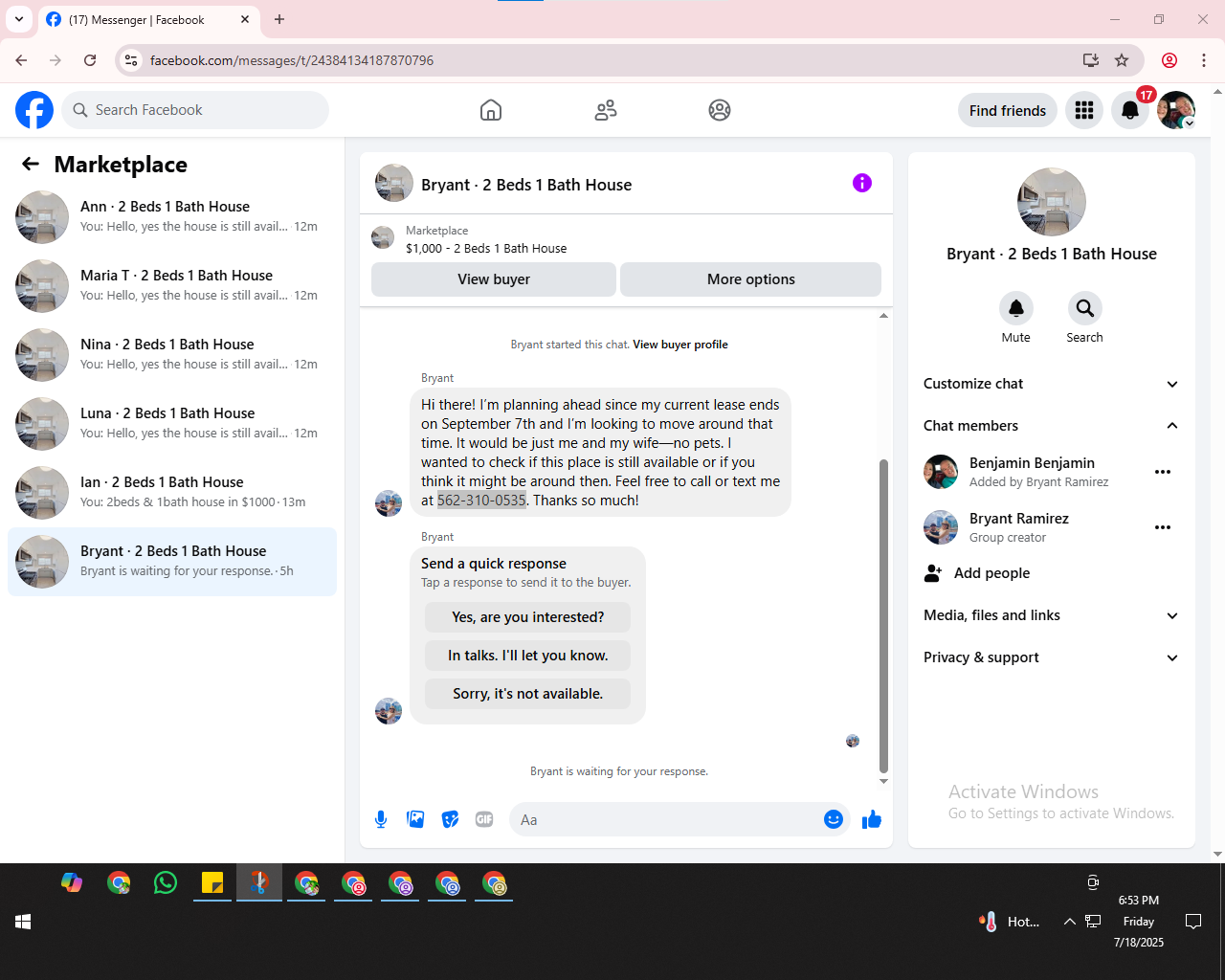1225x980 pixels.
Task: Open Luna's conversation
Action: pos(172,424)
